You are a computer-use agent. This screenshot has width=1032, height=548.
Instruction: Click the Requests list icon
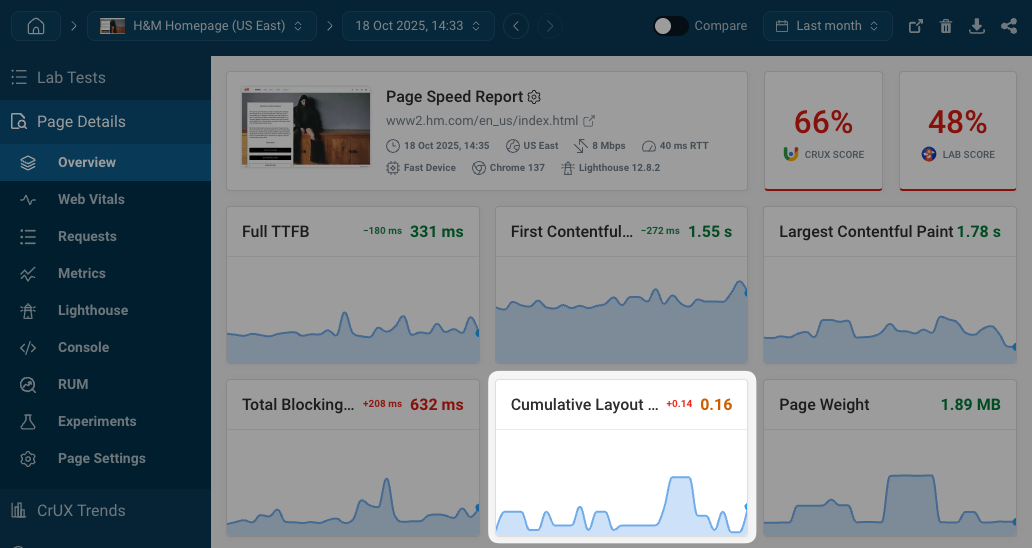tap(28, 236)
